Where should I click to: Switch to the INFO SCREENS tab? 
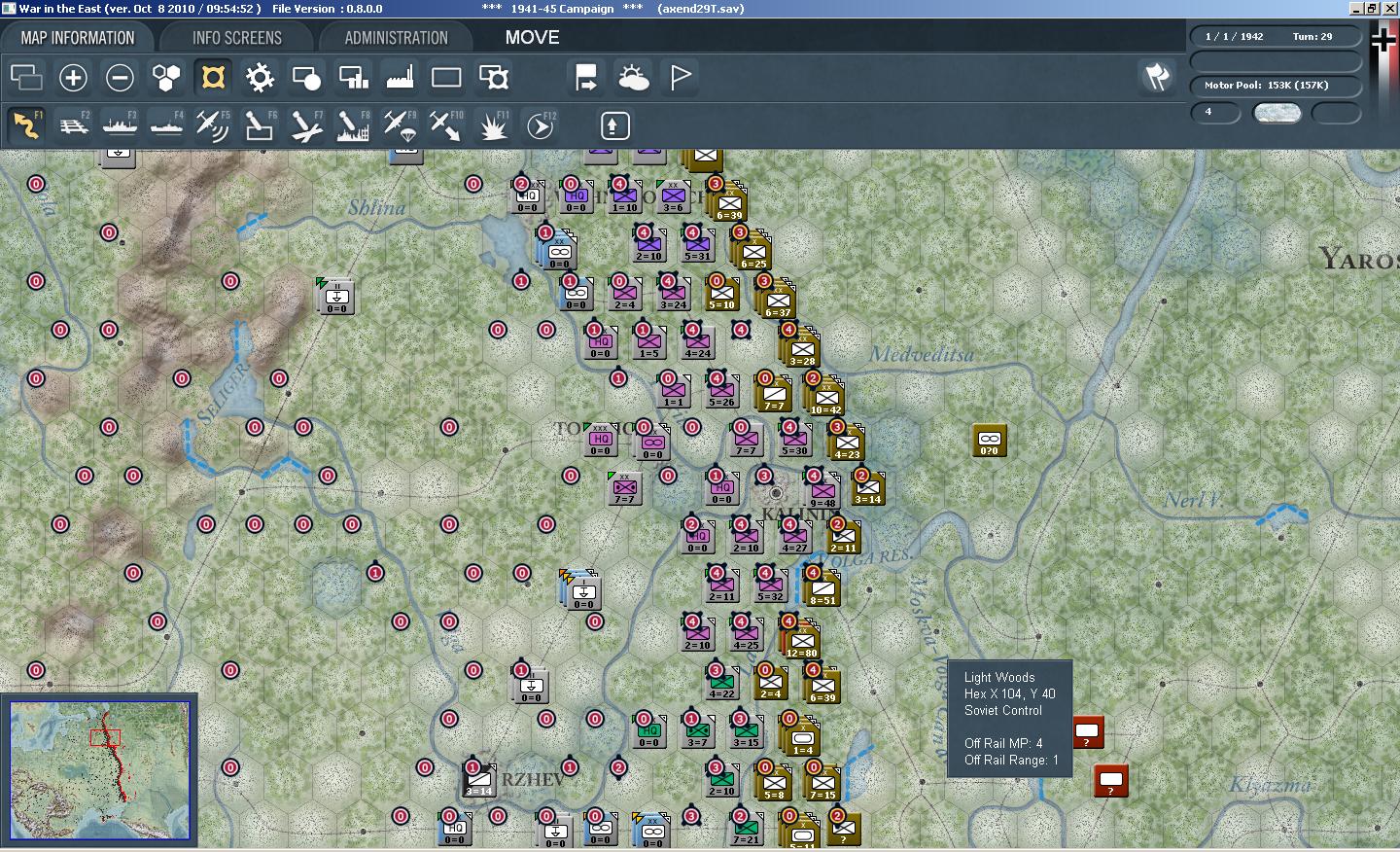click(236, 38)
